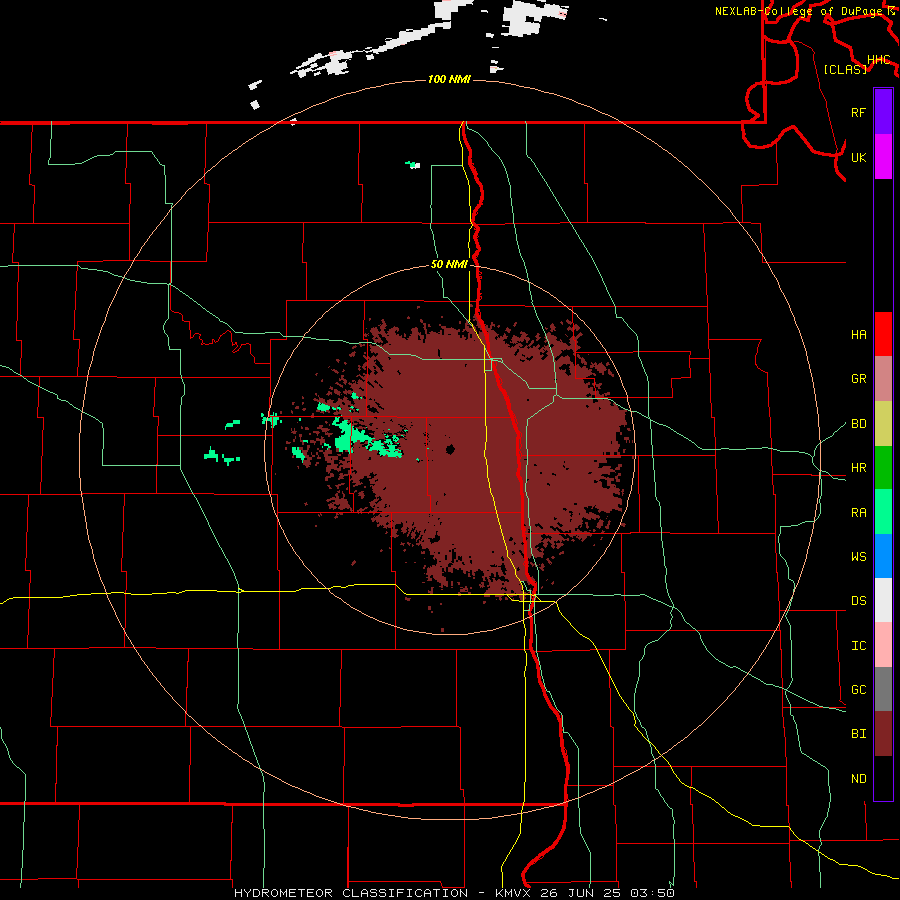Click the IC legend label

click(x=859, y=646)
